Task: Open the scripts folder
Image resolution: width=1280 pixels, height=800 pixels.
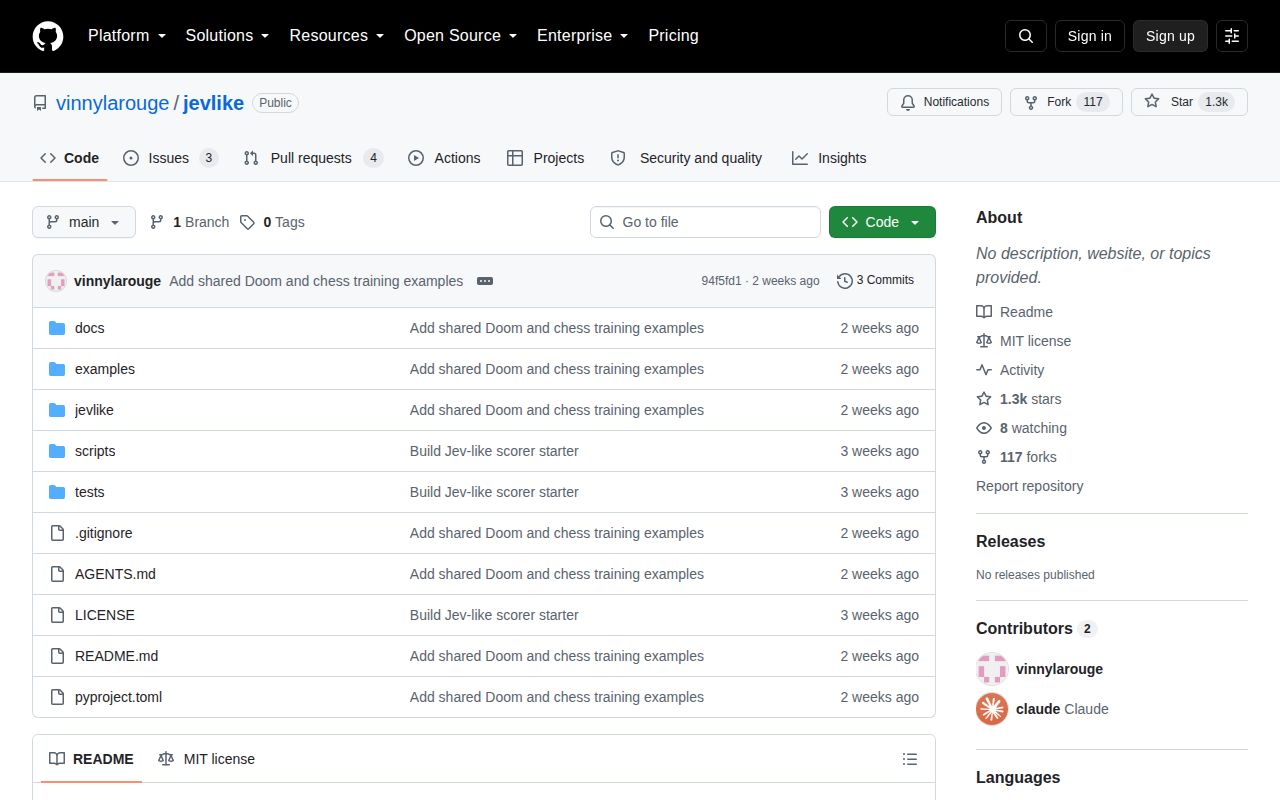Action: click(95, 451)
